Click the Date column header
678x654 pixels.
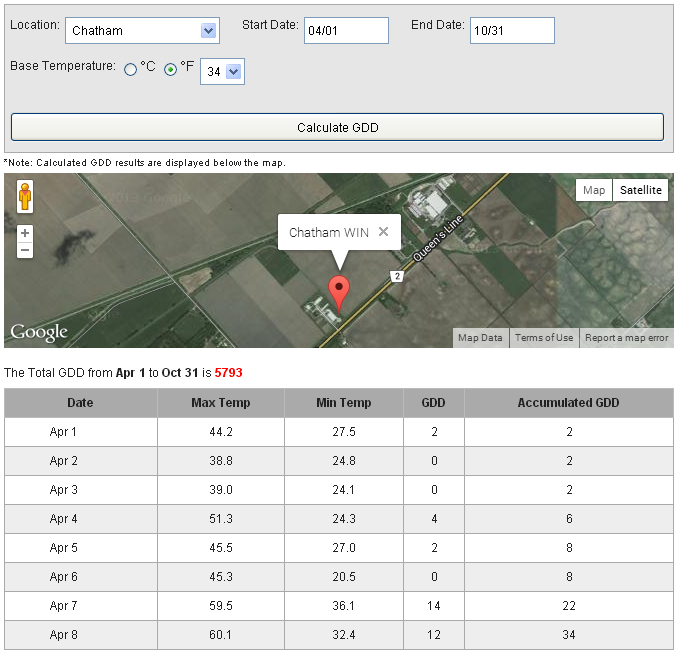point(80,403)
